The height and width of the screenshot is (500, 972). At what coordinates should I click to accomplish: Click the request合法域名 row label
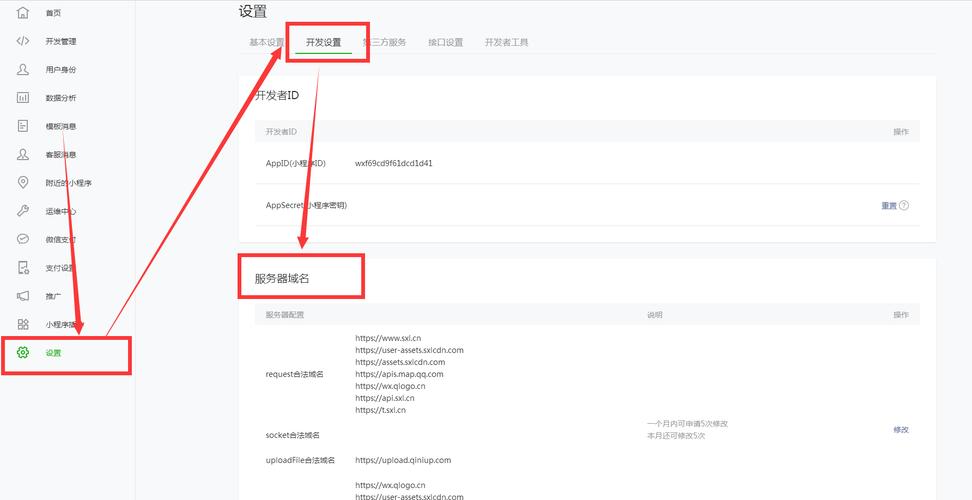tap(294, 374)
